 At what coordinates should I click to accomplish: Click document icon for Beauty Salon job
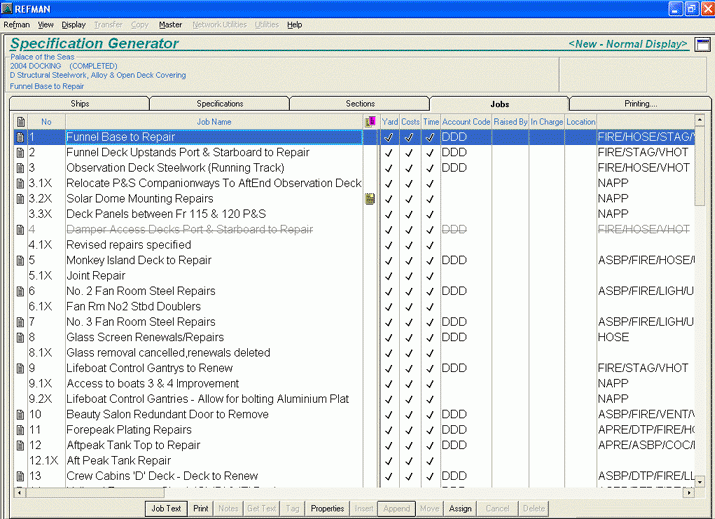pyautogui.click(x=20, y=414)
